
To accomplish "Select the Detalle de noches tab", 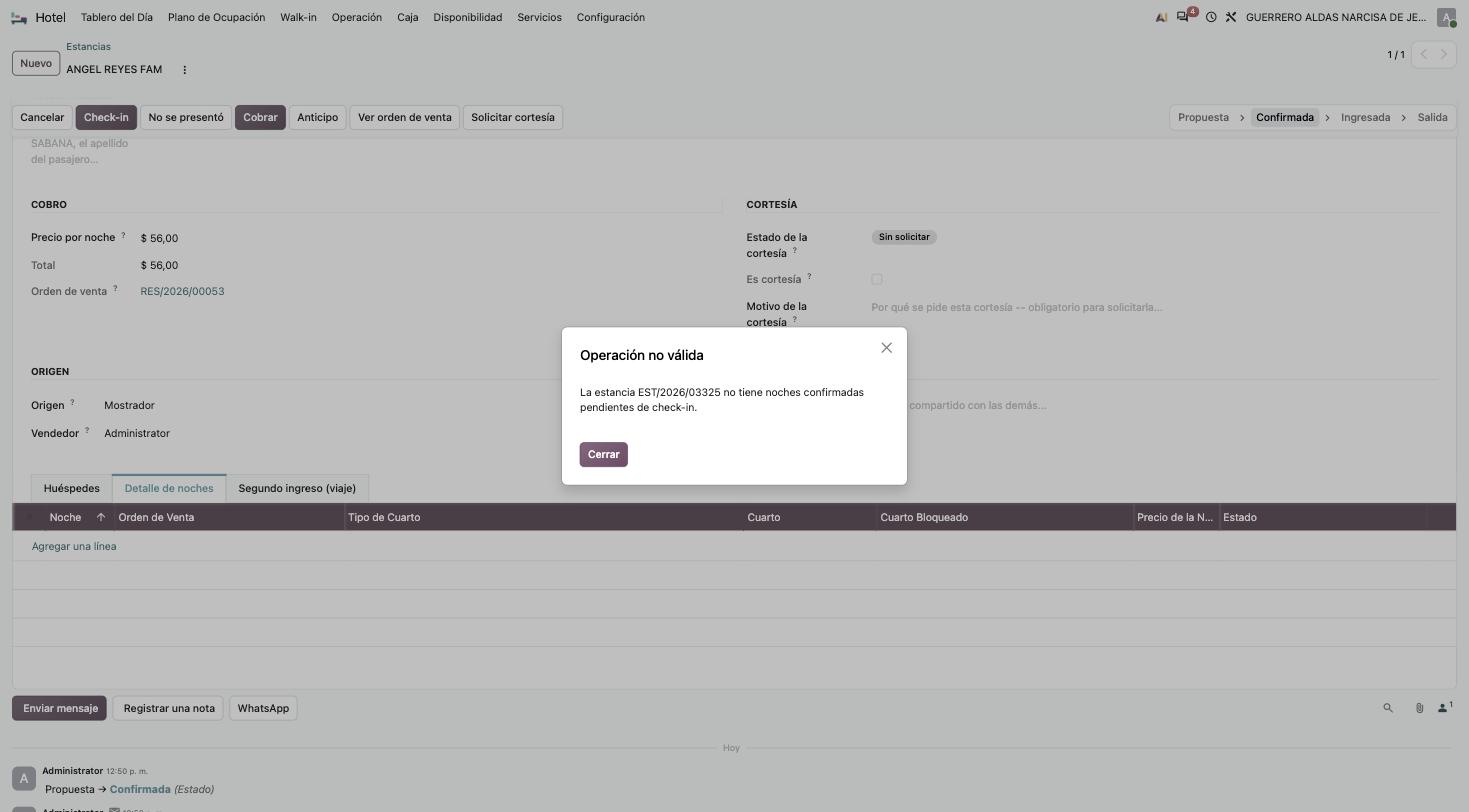I will tap(169, 488).
